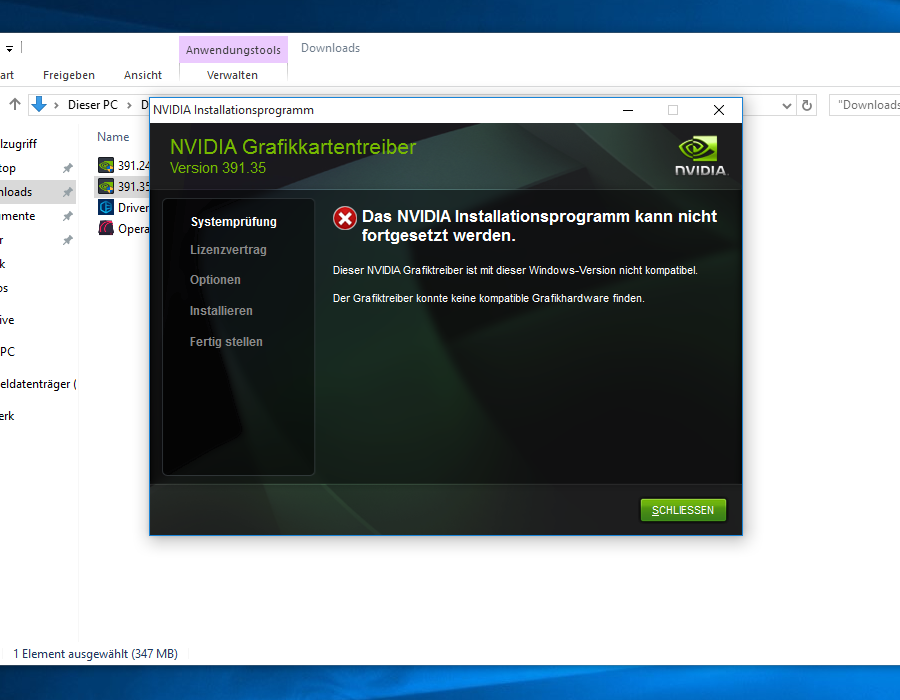The width and height of the screenshot is (900, 700).
Task: Select the Installieren step label
Action: (x=221, y=311)
